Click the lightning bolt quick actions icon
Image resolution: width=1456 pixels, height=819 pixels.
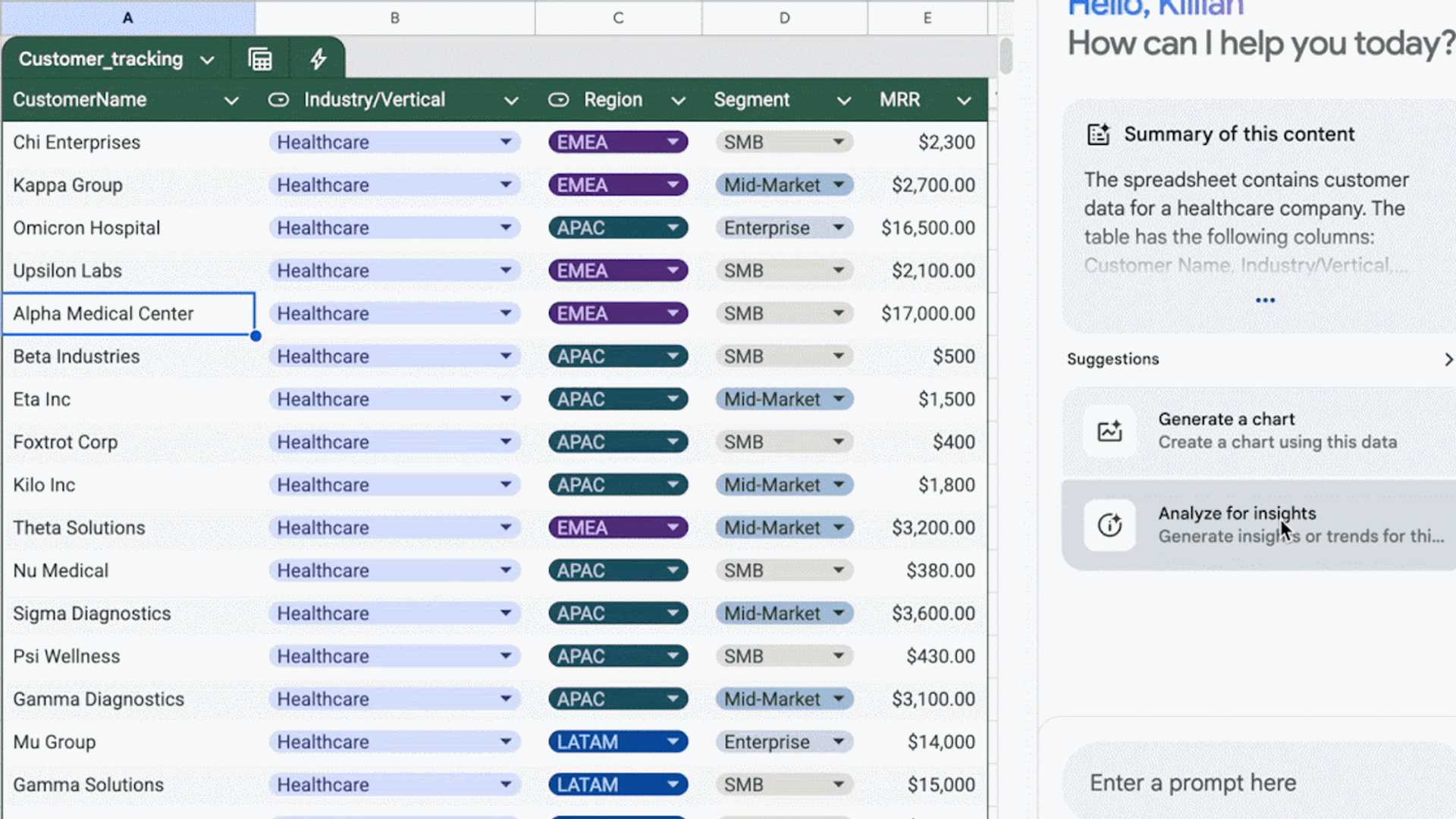318,59
